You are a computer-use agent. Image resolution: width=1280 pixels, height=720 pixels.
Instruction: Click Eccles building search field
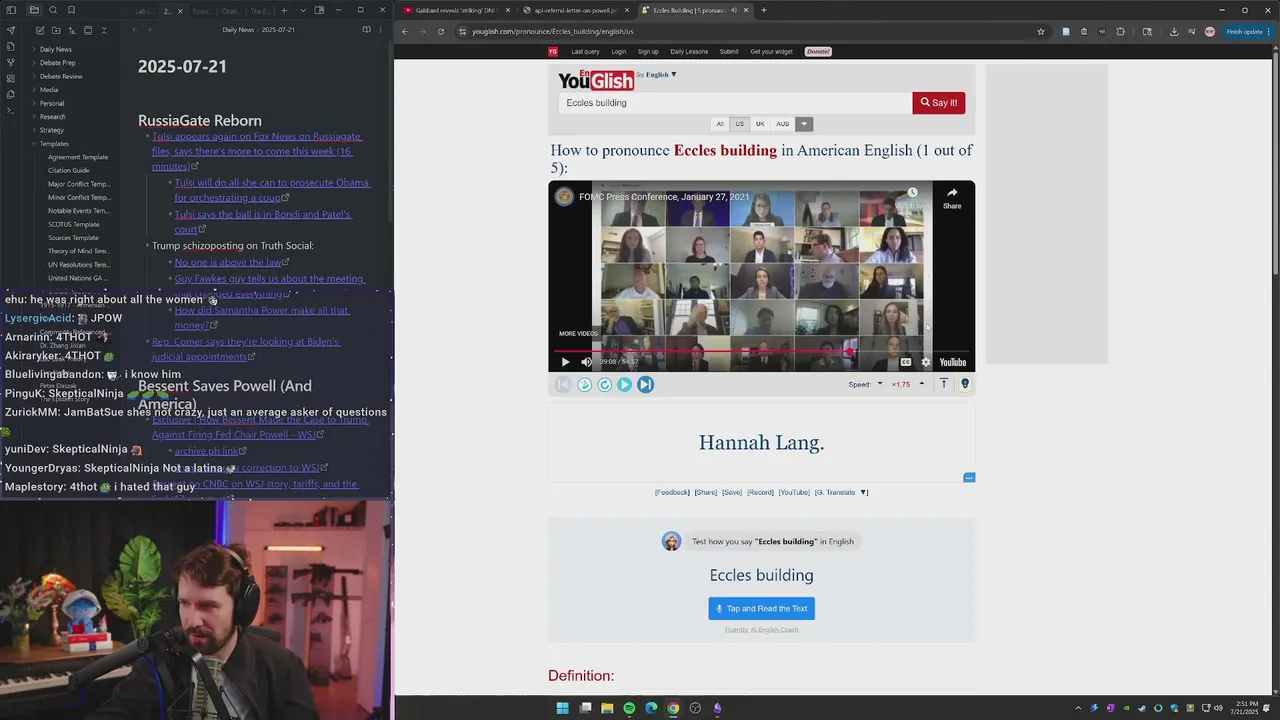[x=735, y=103]
